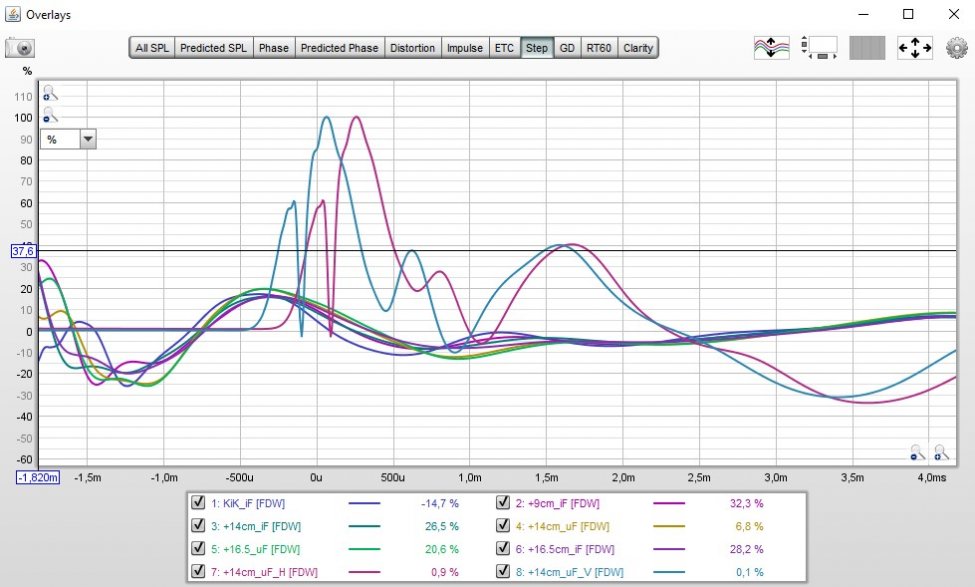Switch to the GD tab
Viewport: 975px width, 587px height.
coord(566,48)
